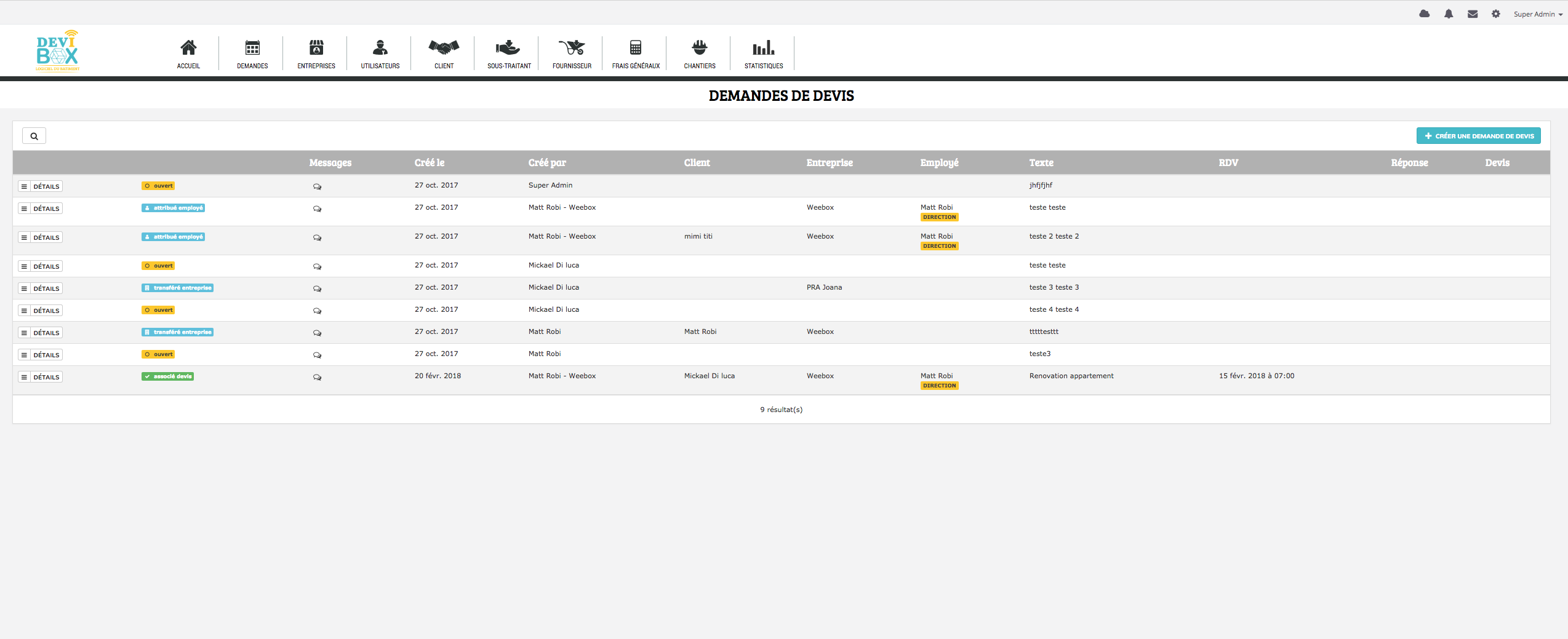Expand the Super Admin user dropdown
This screenshot has width=1568, height=639.
1538,14
